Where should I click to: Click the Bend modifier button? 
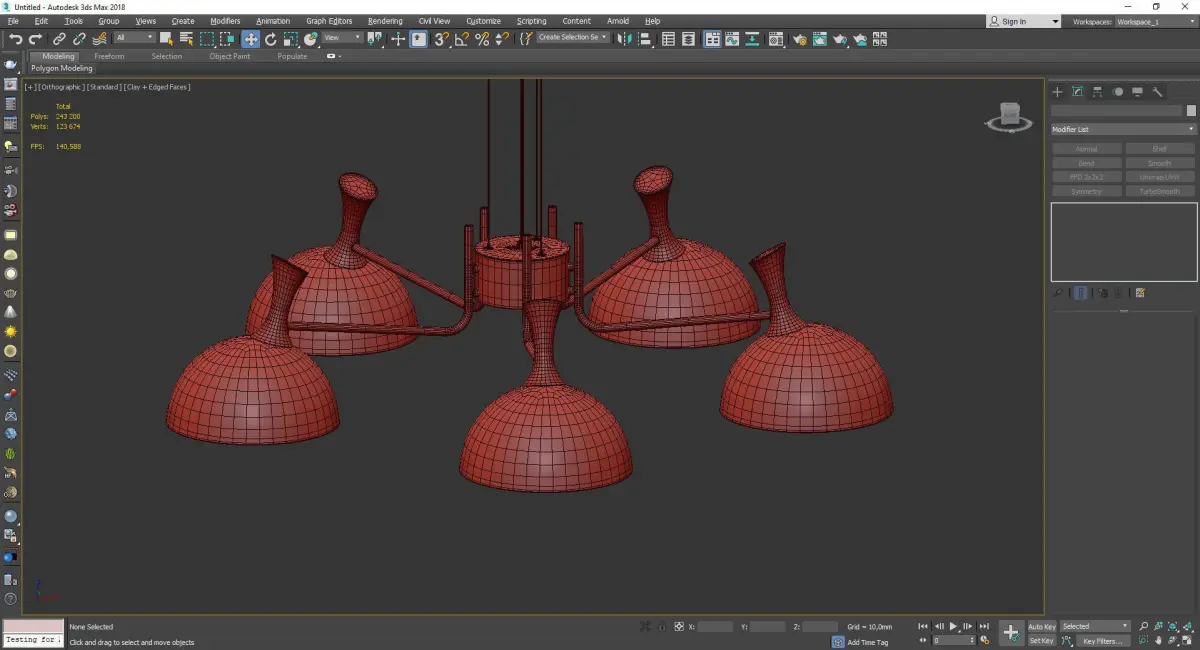[1086, 163]
